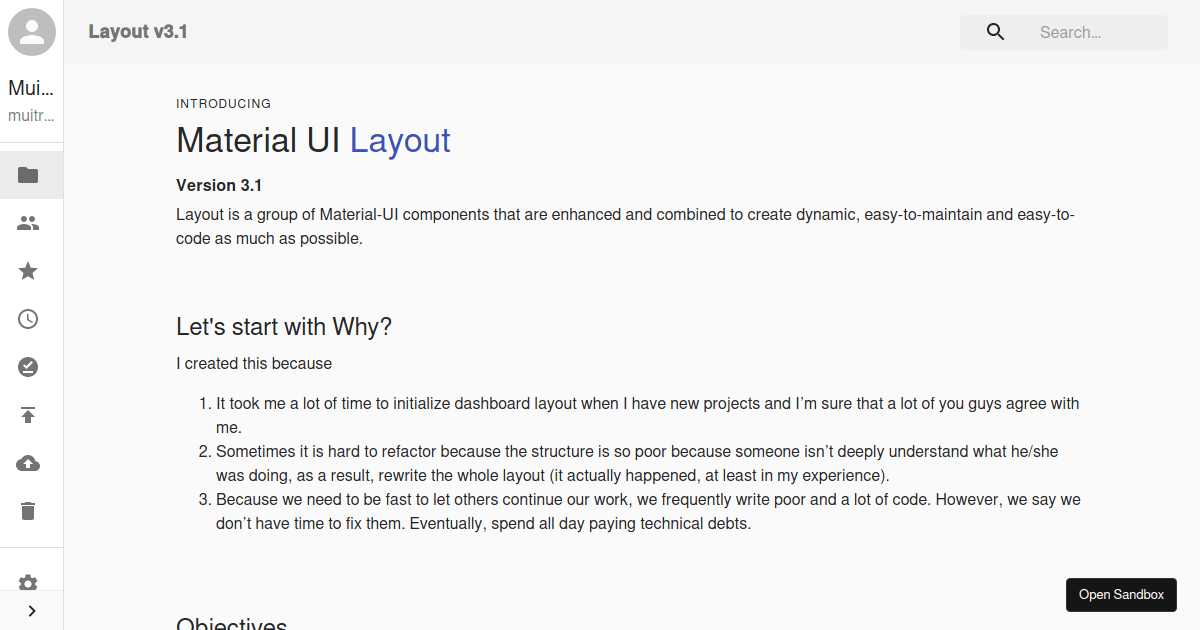Focus the Search input field

pos(1090,32)
